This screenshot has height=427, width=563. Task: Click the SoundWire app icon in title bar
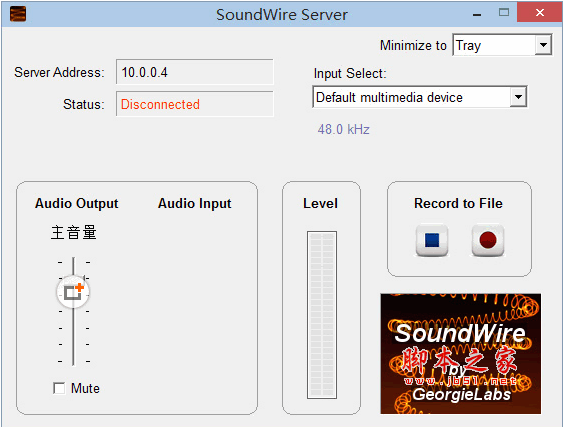[18, 14]
